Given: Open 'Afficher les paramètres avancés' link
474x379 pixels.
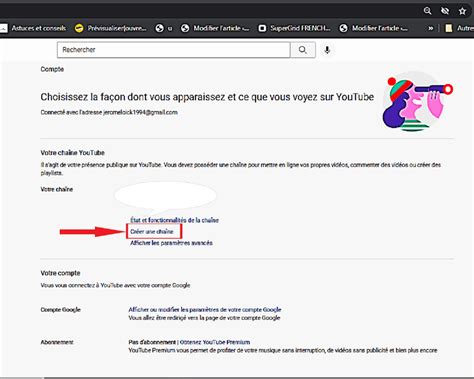Looking at the screenshot, I should coord(171,243).
